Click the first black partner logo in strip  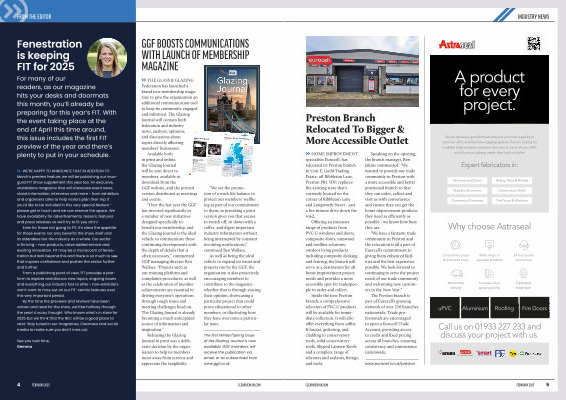tap(447, 353)
